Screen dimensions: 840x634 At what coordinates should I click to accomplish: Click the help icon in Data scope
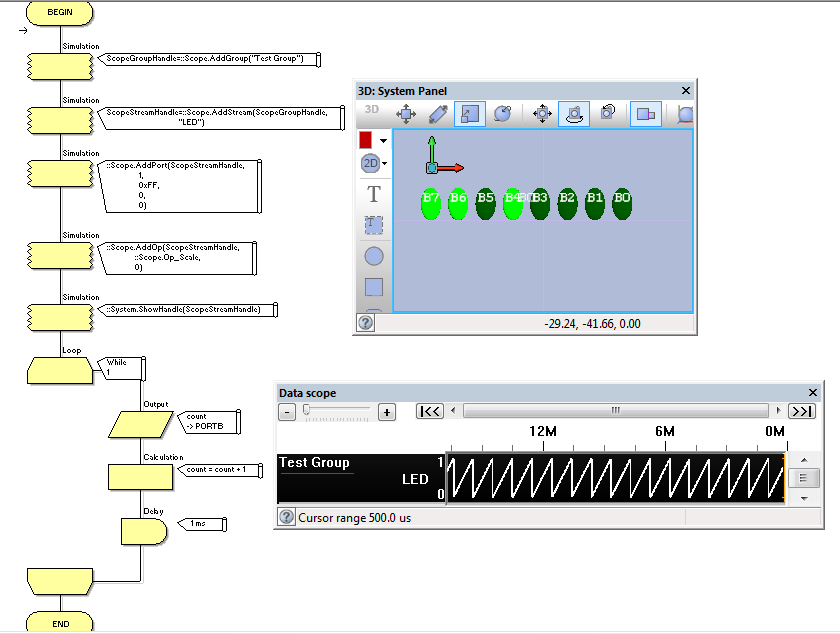(287, 517)
